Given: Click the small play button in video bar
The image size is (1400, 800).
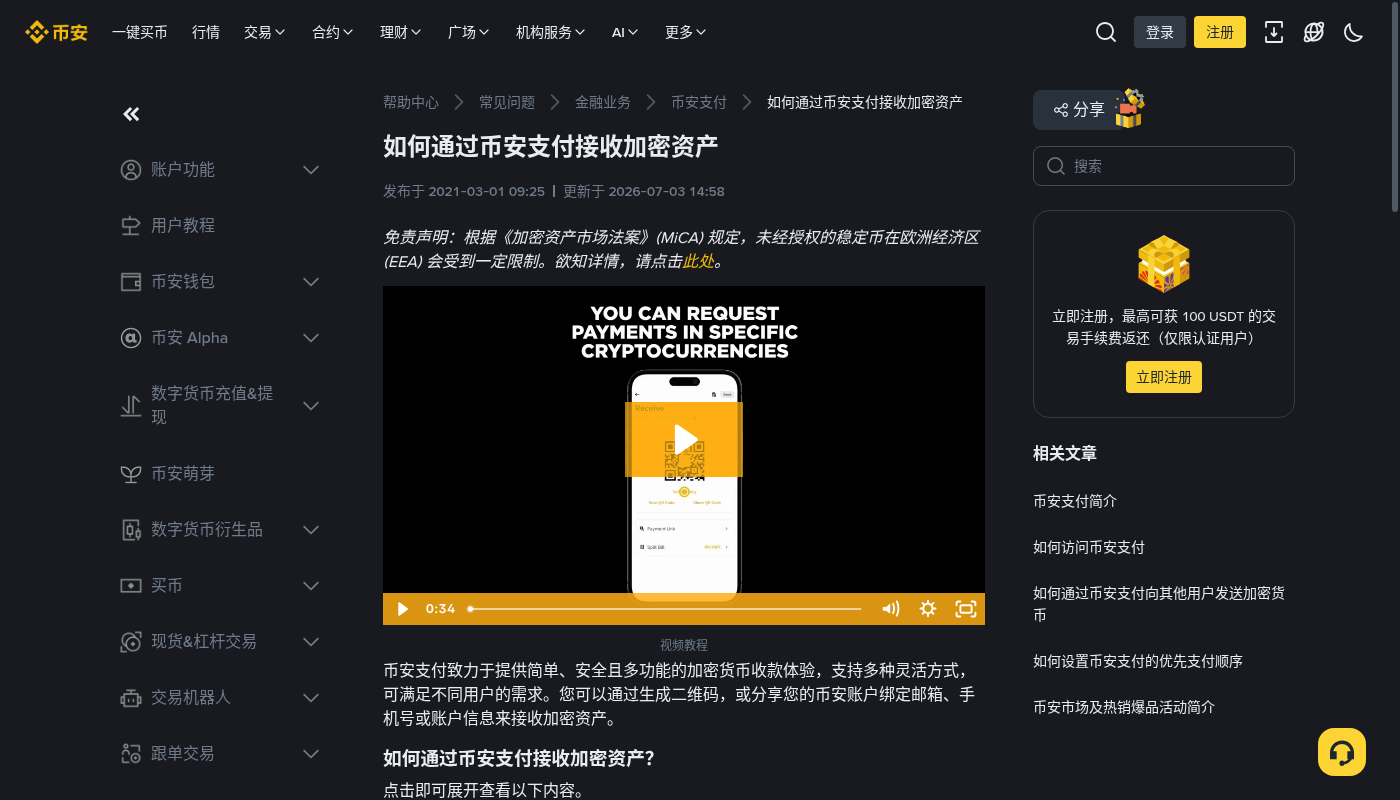Looking at the screenshot, I should (402, 609).
